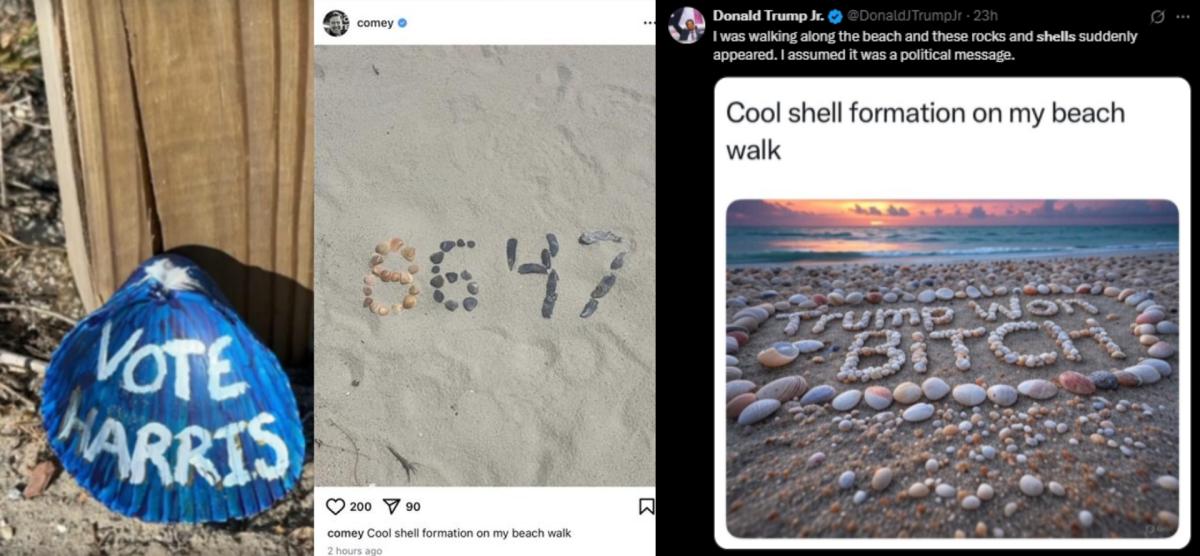This screenshot has width=1200, height=556.
Task: Click the 23h timestamp on the tweet
Action: coord(986,16)
